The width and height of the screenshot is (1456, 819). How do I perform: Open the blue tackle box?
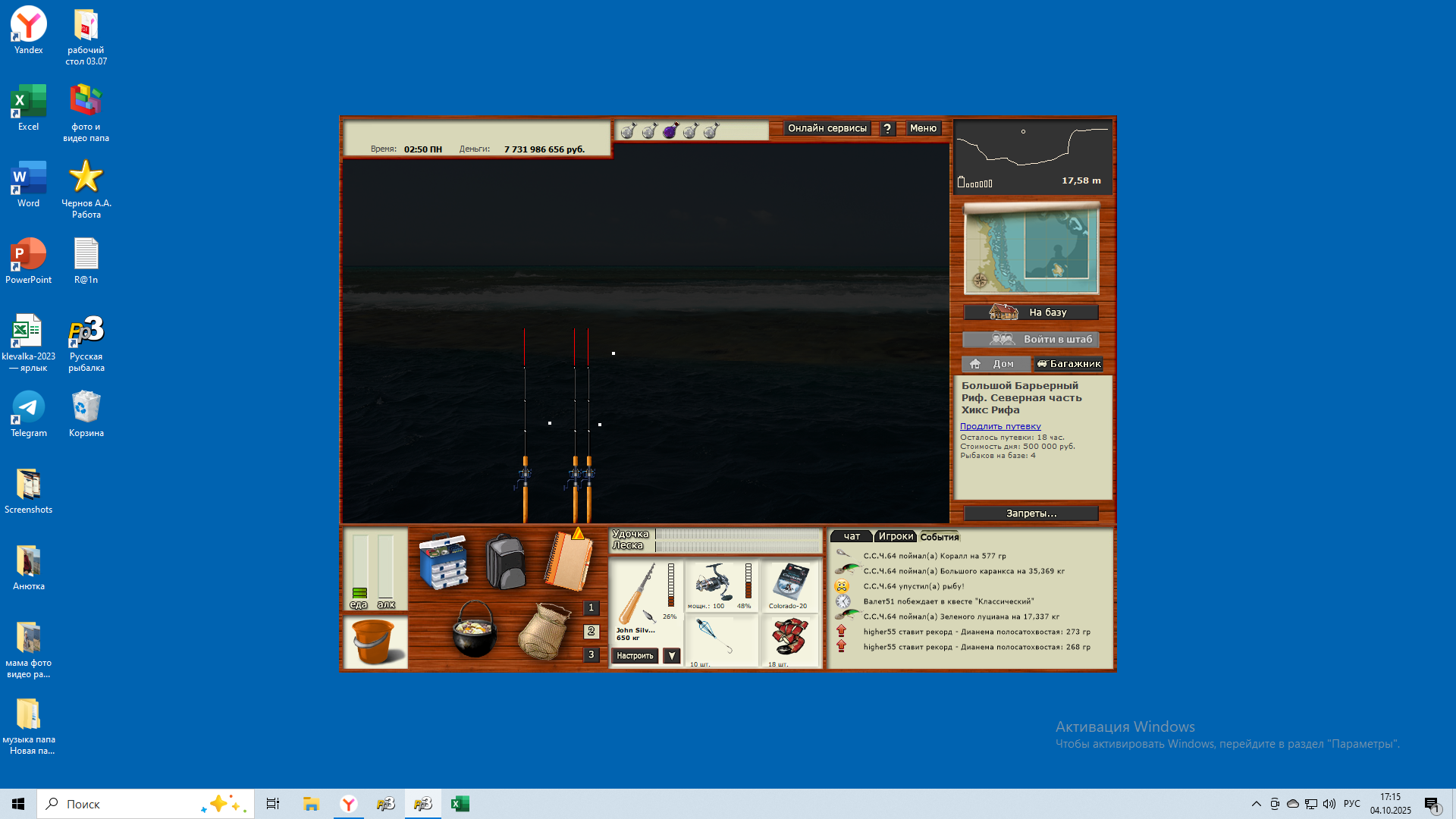[x=444, y=562]
